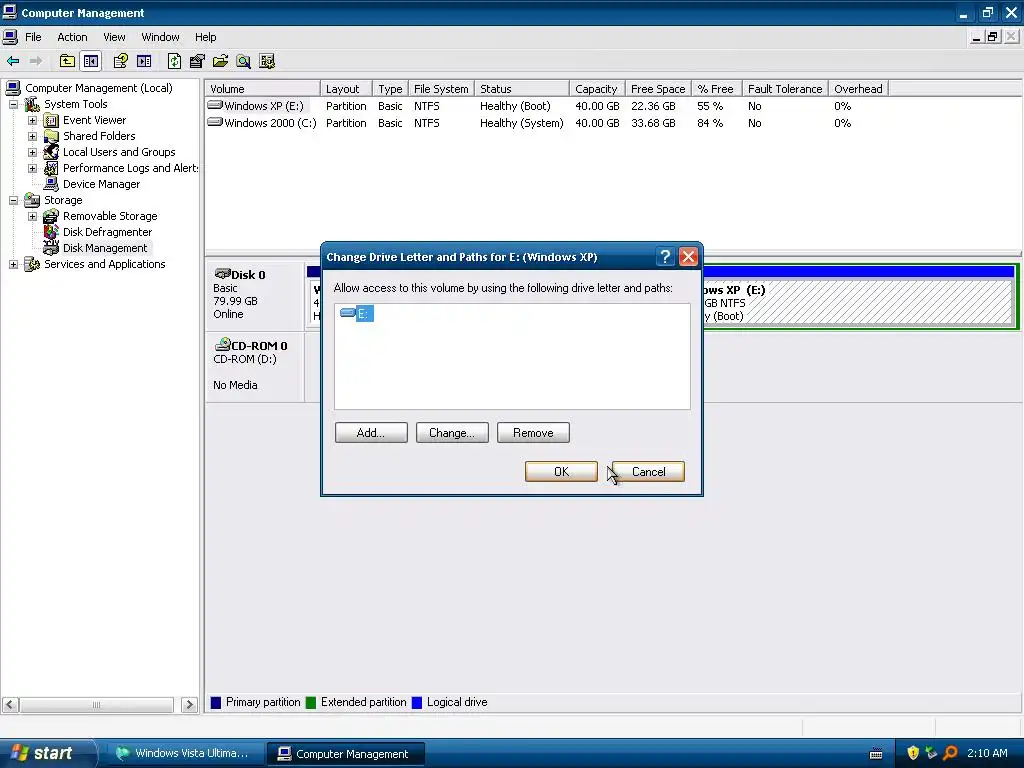The height and width of the screenshot is (768, 1024).
Task: Click the Volume column header
Action: click(263, 89)
